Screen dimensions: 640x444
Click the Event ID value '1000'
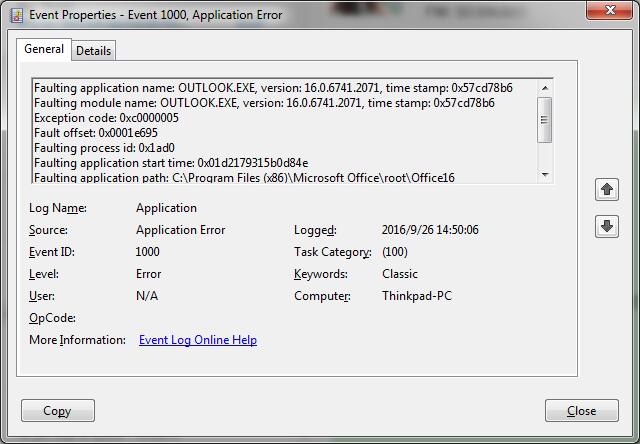point(147,252)
